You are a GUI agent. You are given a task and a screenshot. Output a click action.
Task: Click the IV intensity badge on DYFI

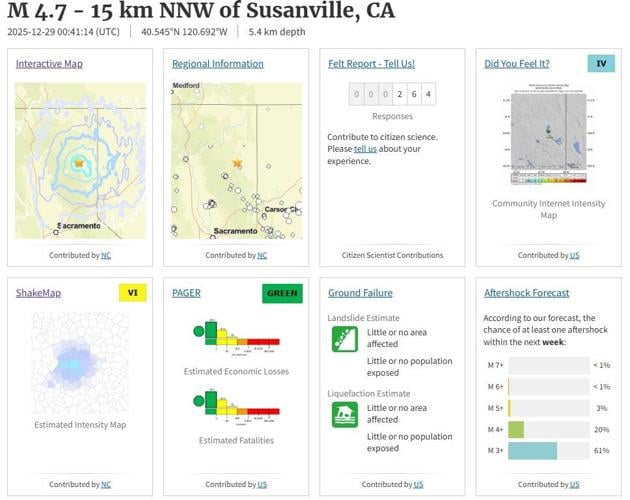pyautogui.click(x=601, y=64)
